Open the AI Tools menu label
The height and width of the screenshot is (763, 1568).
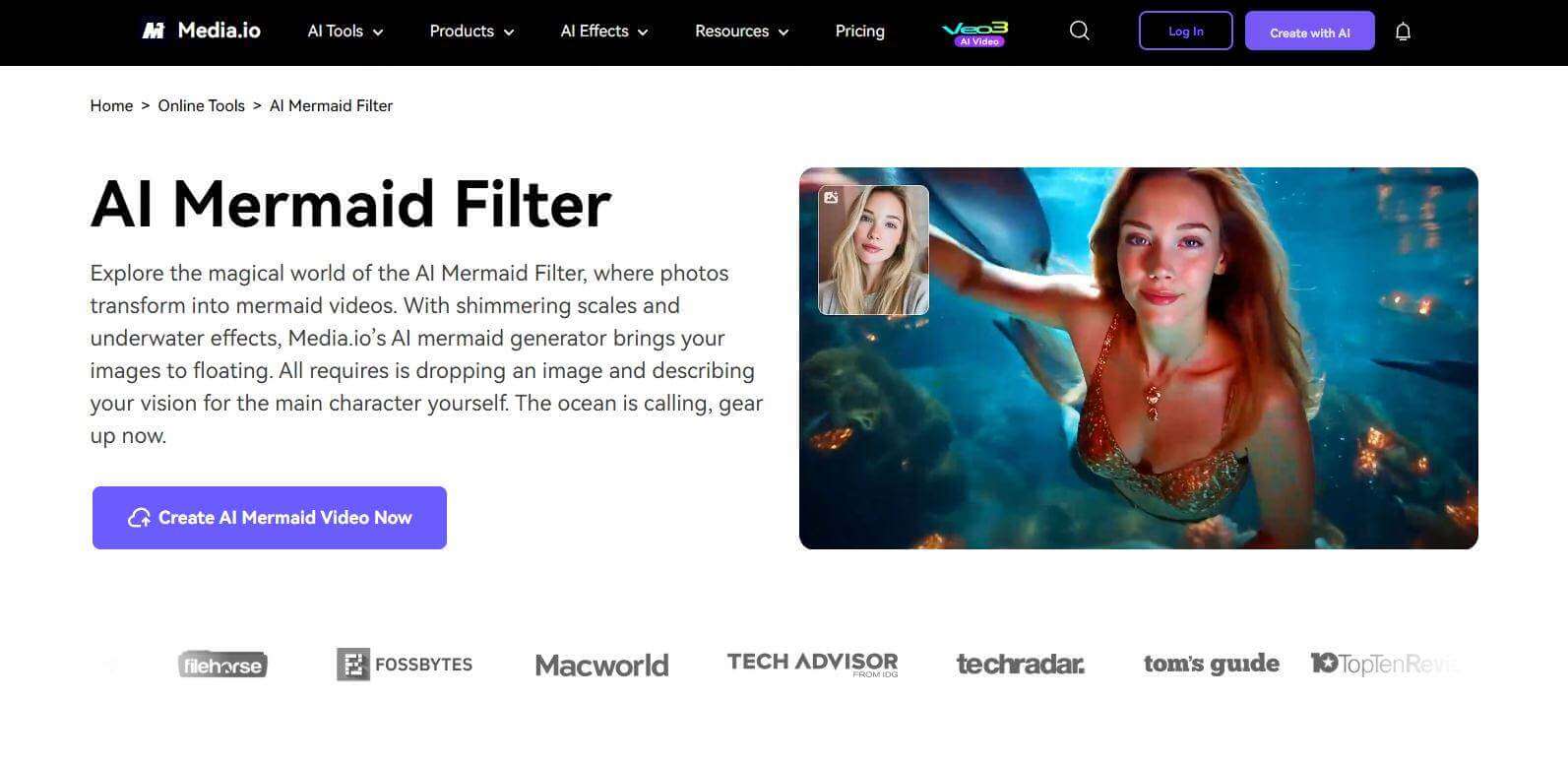pos(336,32)
